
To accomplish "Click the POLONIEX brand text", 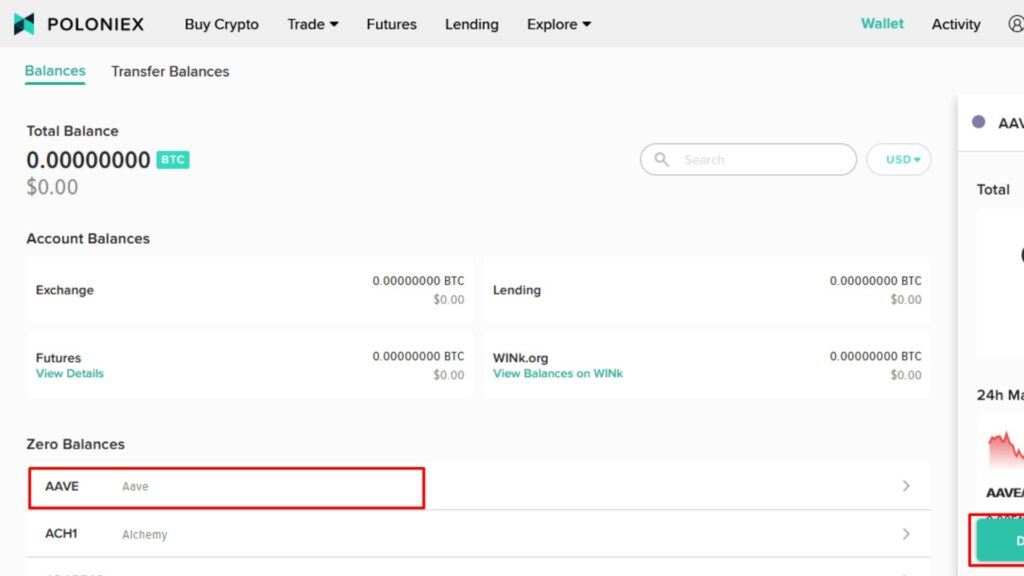I will pyautogui.click(x=95, y=24).
